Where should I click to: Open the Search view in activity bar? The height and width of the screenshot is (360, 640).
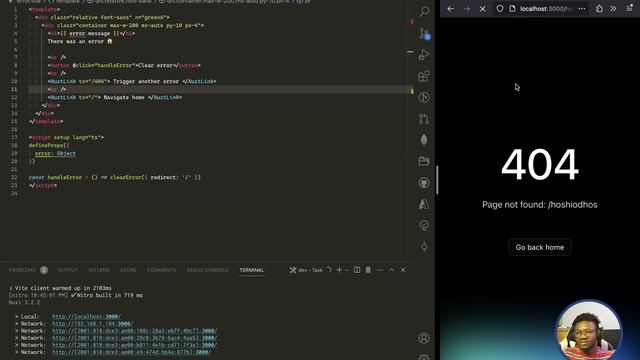[x=424, y=11]
